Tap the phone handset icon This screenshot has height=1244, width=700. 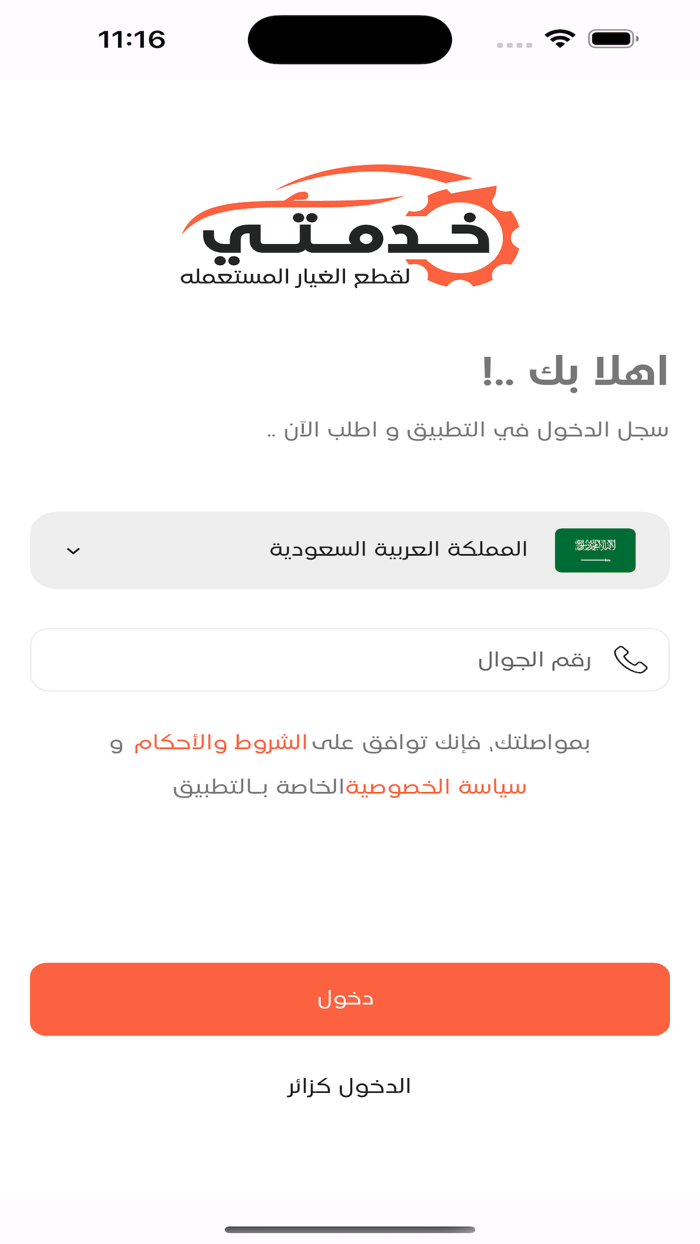pos(630,659)
